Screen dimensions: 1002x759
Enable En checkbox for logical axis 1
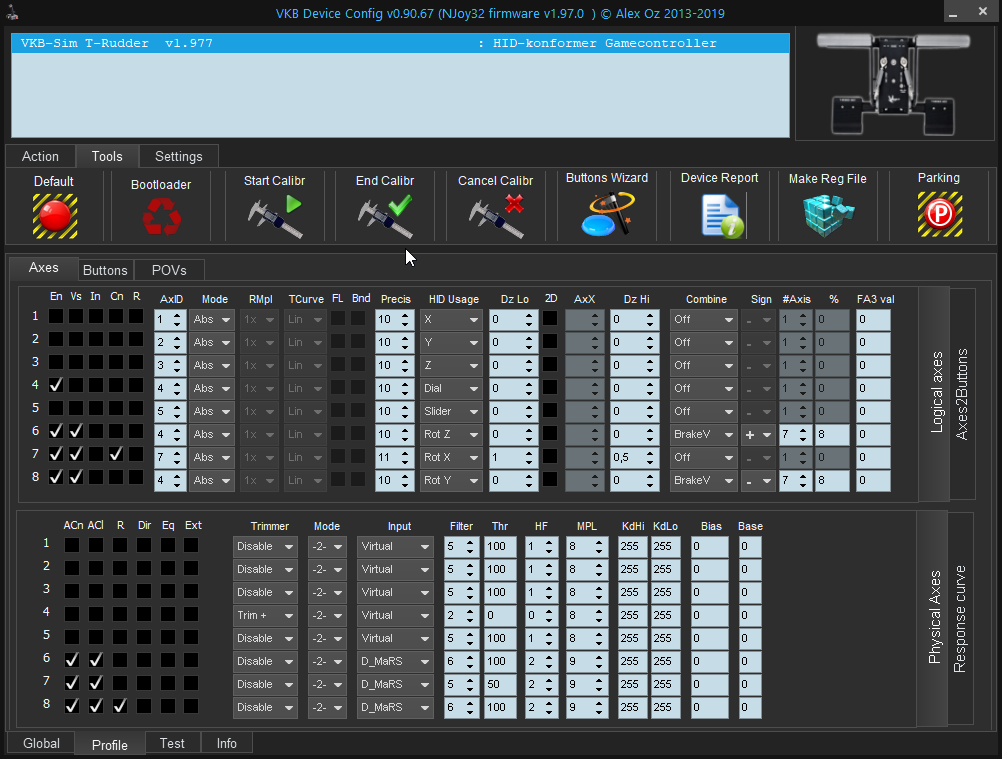tap(56, 316)
